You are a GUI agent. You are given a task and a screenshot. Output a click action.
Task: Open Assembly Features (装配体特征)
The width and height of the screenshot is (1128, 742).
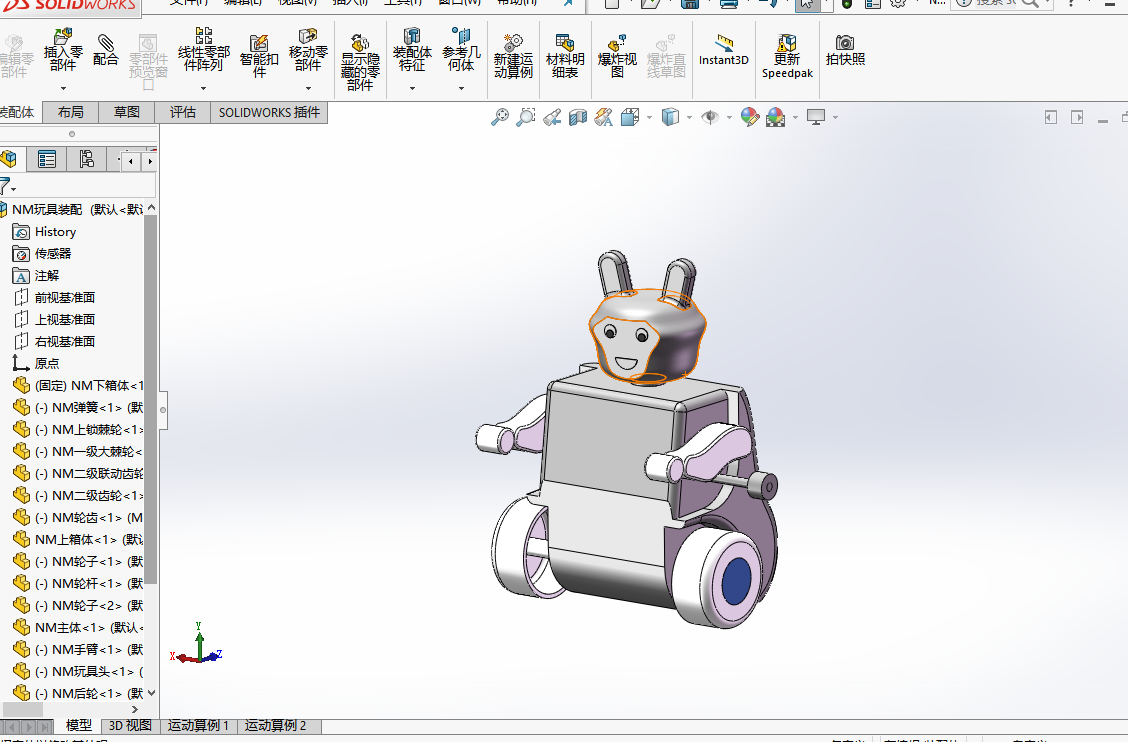point(412,50)
